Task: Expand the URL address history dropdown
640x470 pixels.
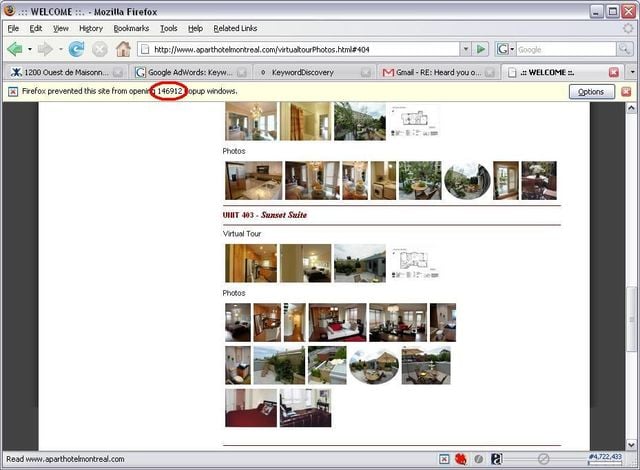Action: [465, 49]
